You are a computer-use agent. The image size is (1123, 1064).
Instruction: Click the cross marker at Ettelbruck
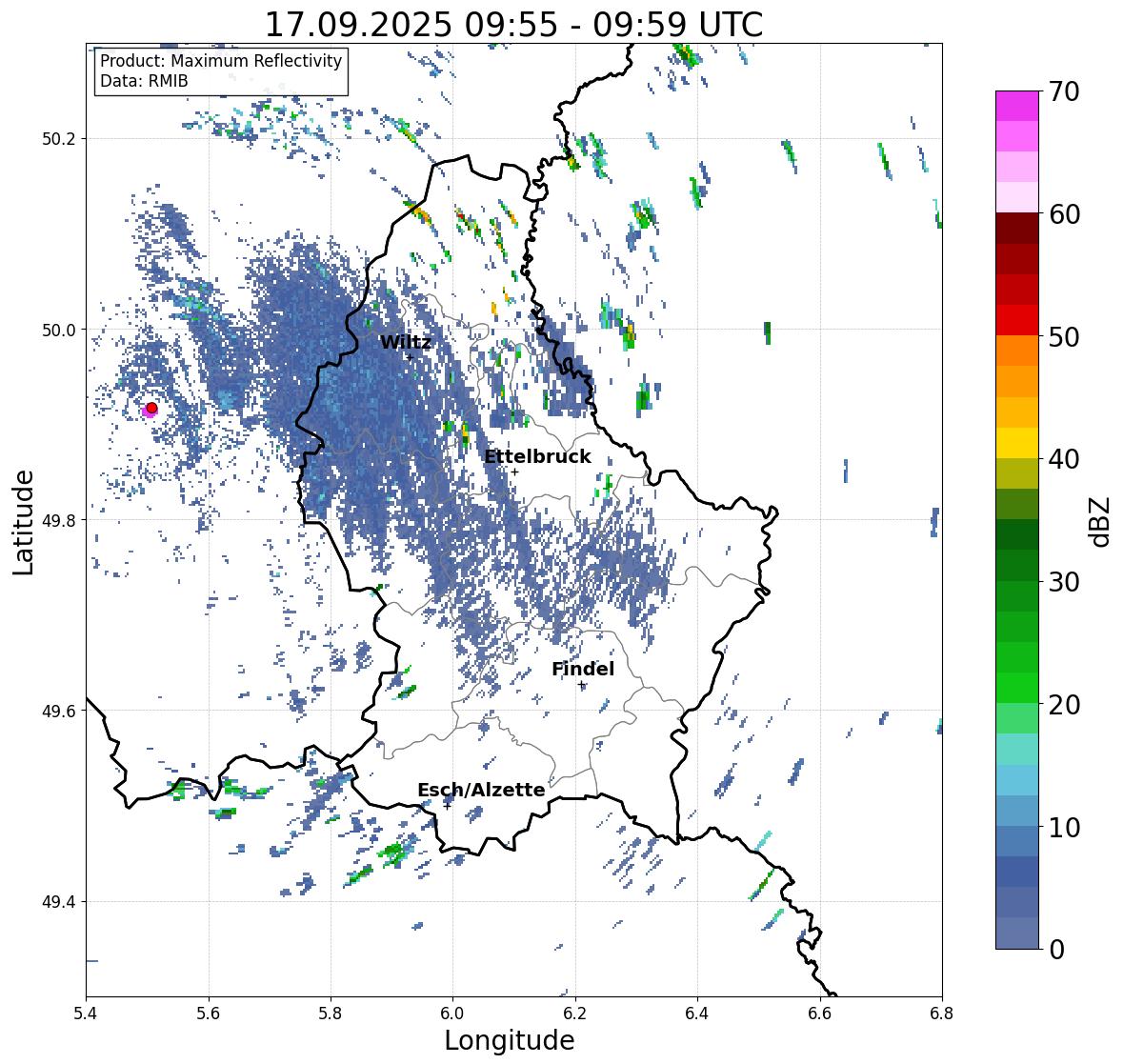pyautogui.click(x=514, y=472)
